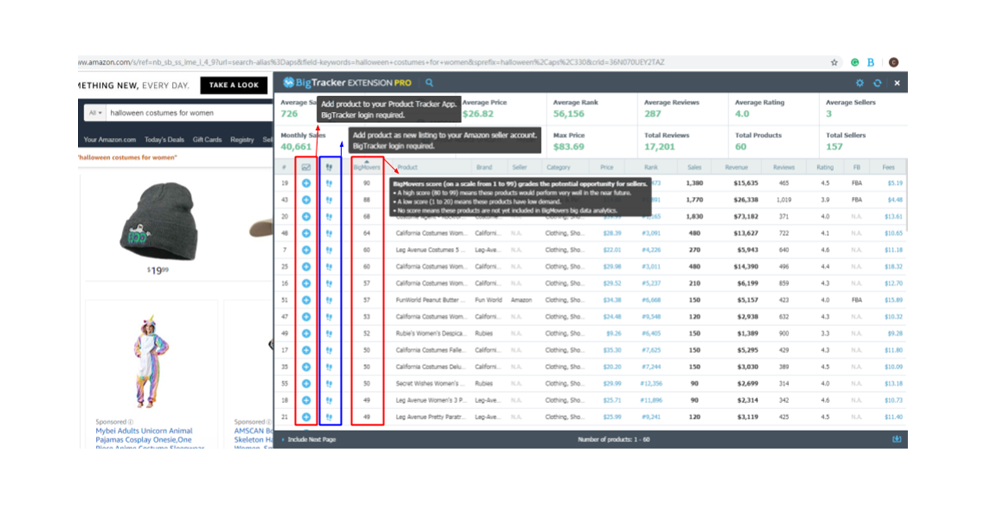Screen dimensions: 995x518
Task: Select the $73,182 revenue cell
Action: [x=746, y=216]
